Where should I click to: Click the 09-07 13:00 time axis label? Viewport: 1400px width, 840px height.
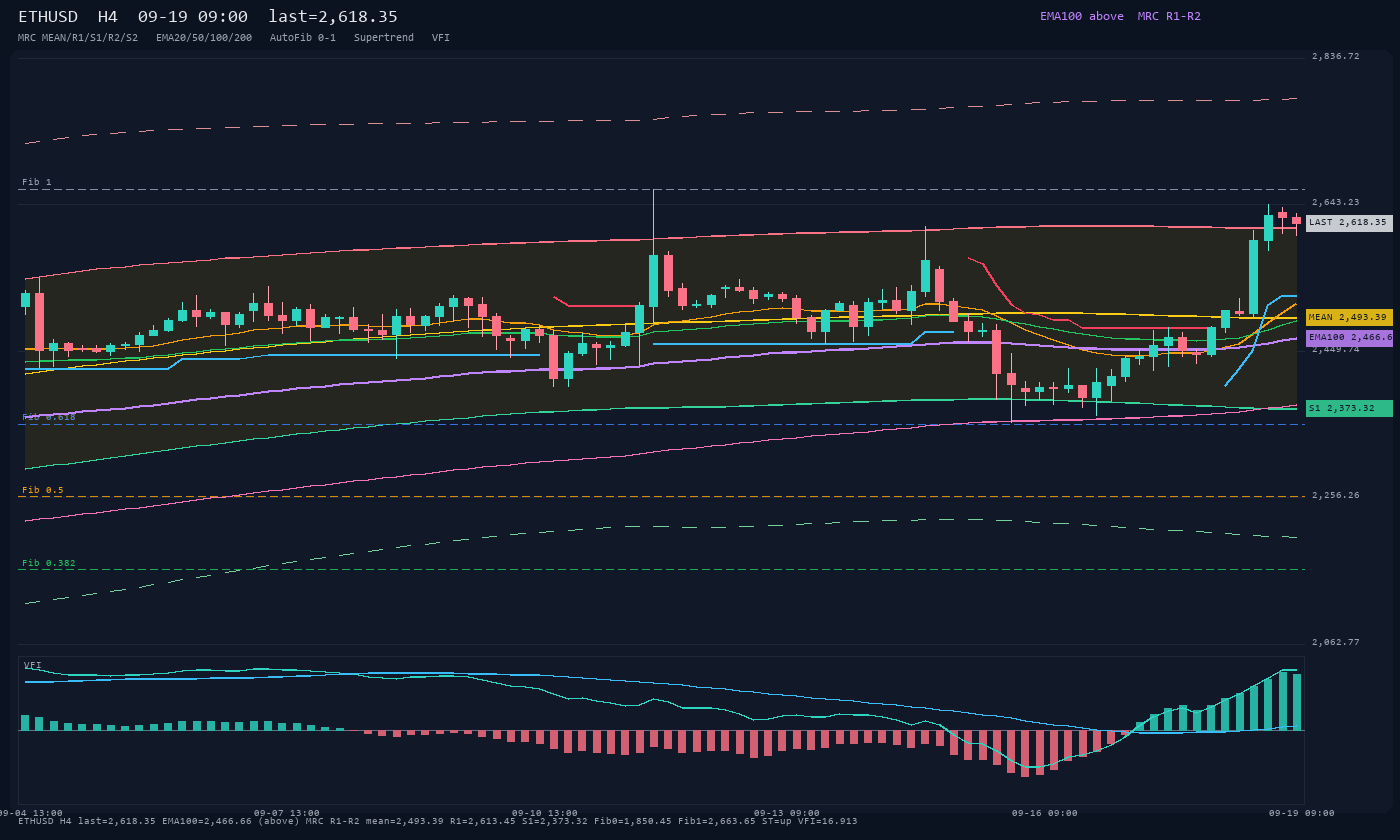287,813
